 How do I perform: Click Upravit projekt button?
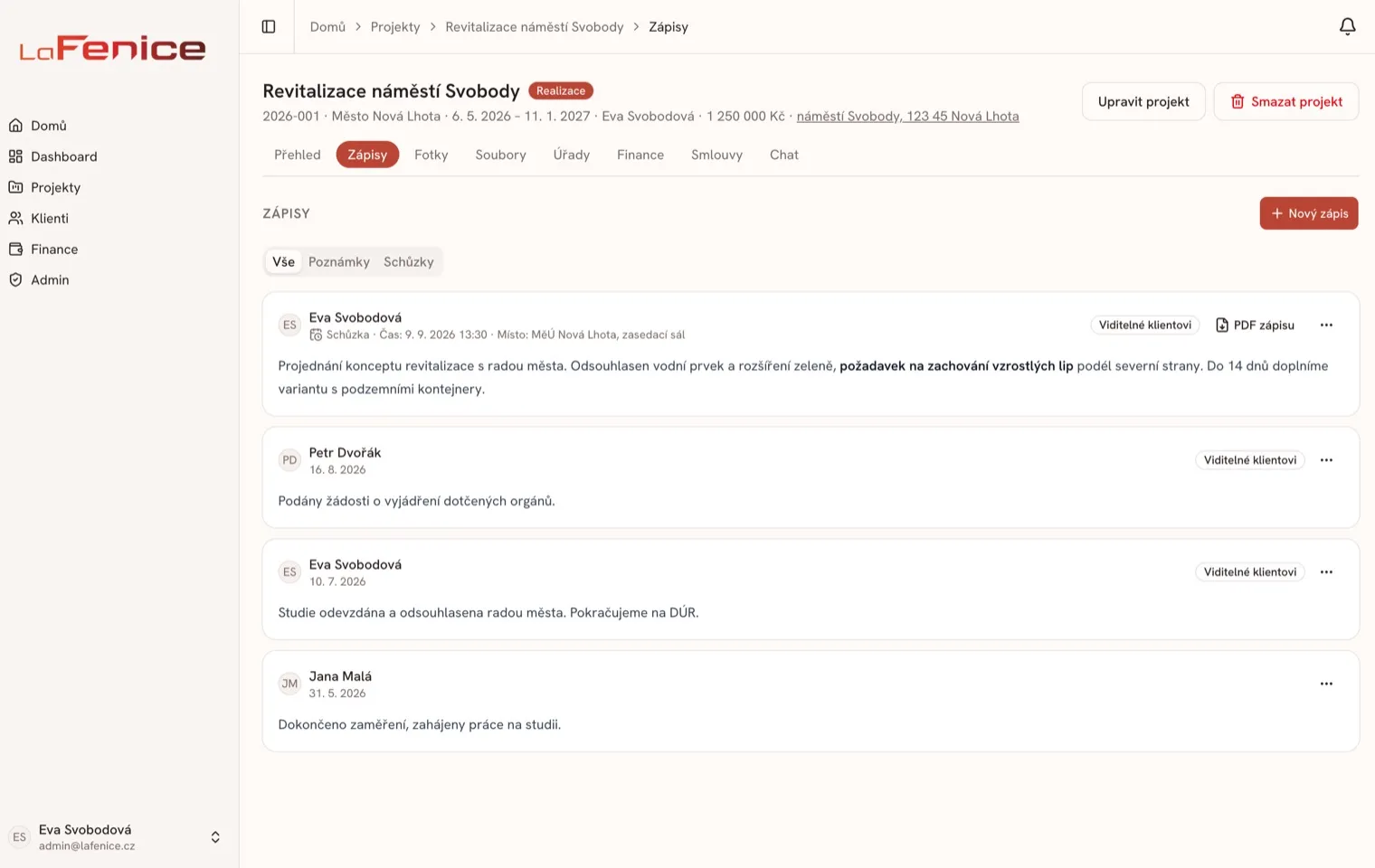(1143, 101)
